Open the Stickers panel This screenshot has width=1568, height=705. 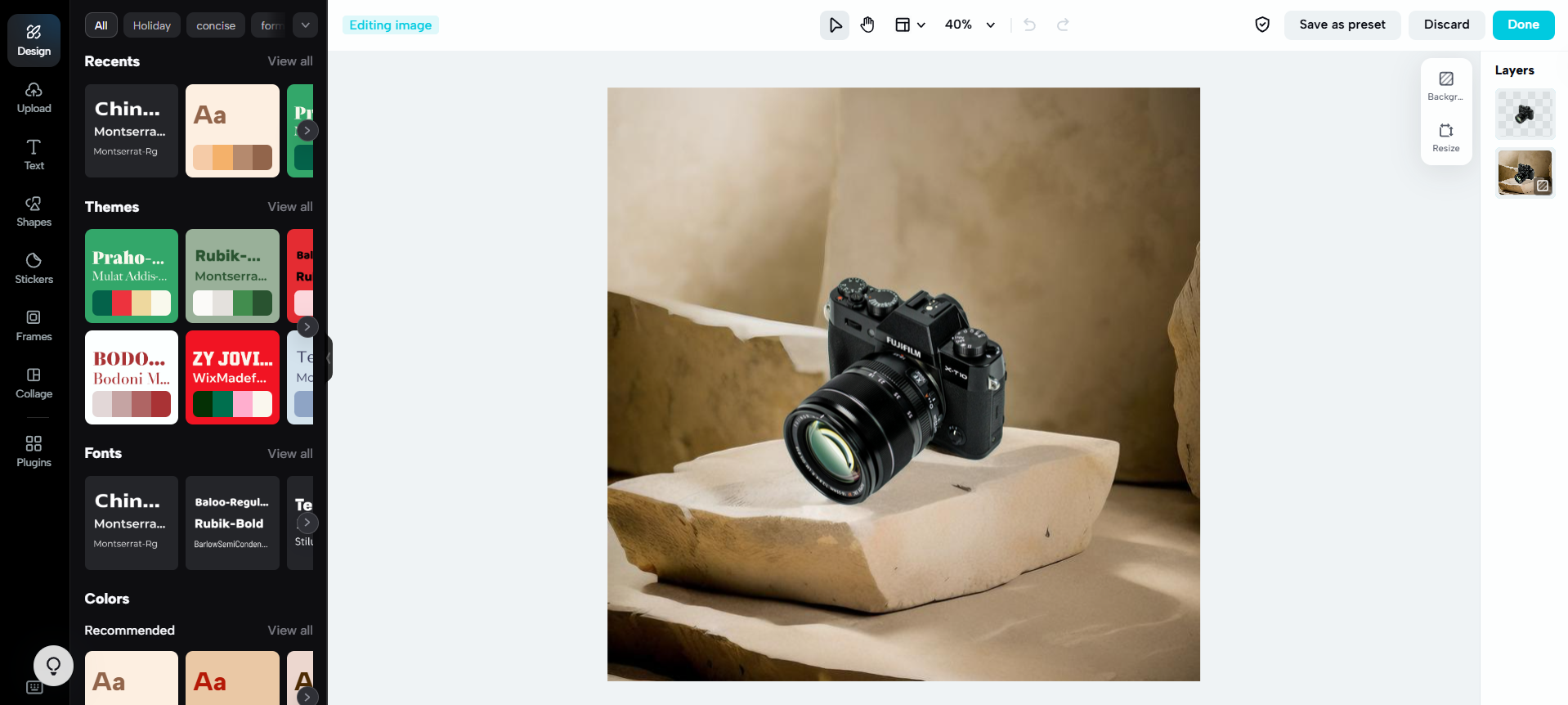(x=34, y=268)
